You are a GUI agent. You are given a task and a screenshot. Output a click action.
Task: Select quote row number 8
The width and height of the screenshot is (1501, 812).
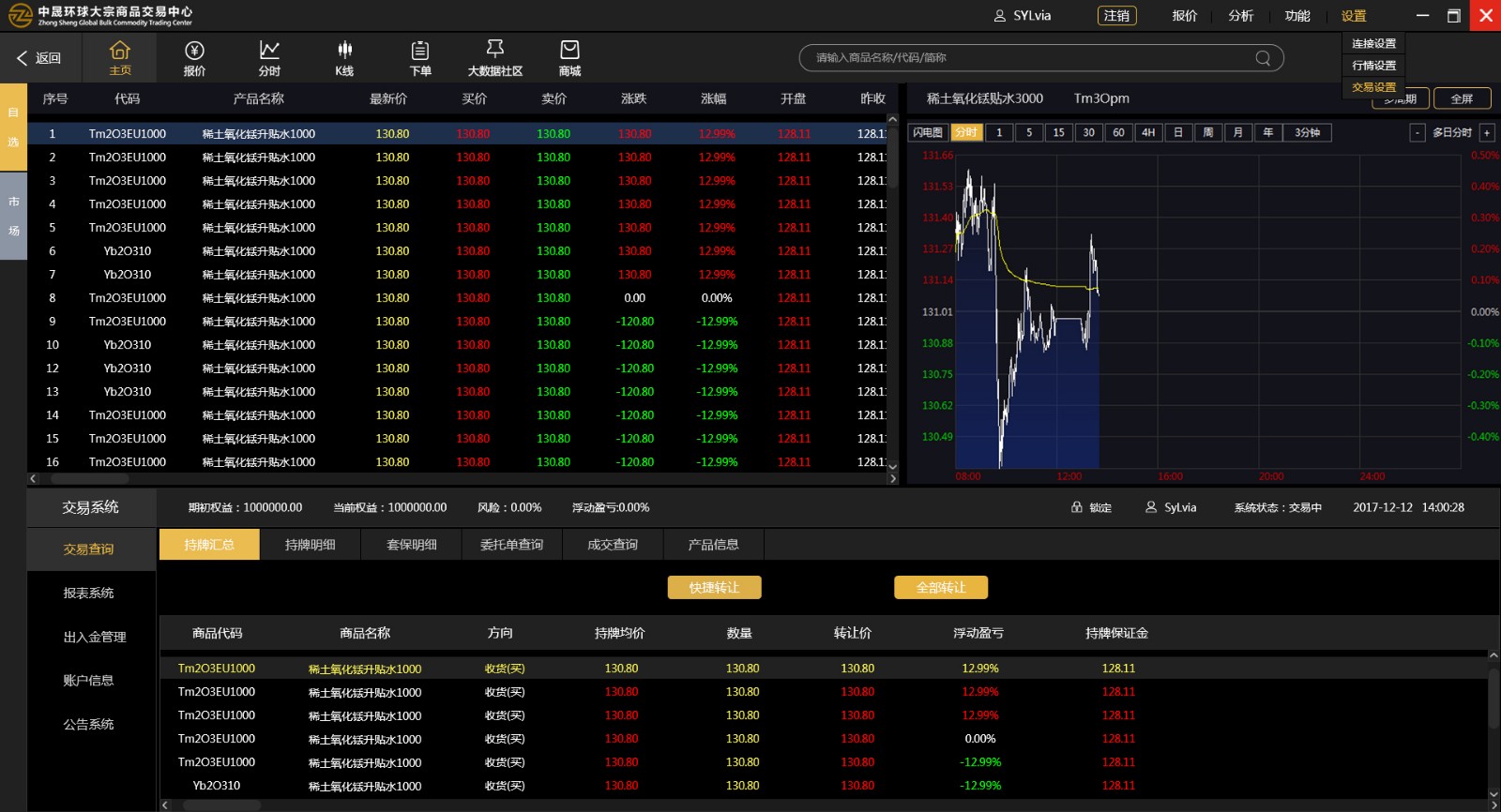(x=457, y=298)
